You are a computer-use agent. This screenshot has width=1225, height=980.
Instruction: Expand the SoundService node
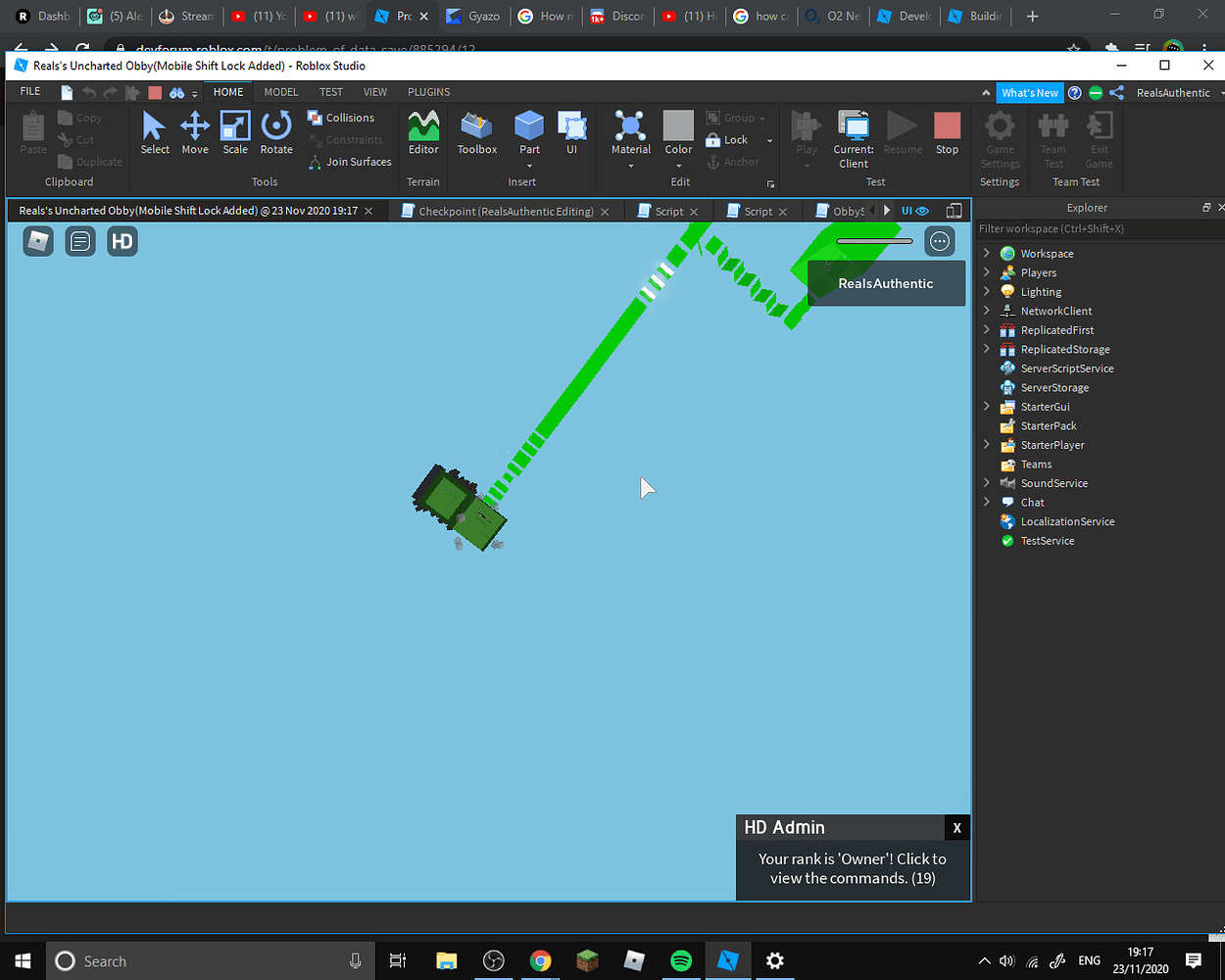(987, 483)
